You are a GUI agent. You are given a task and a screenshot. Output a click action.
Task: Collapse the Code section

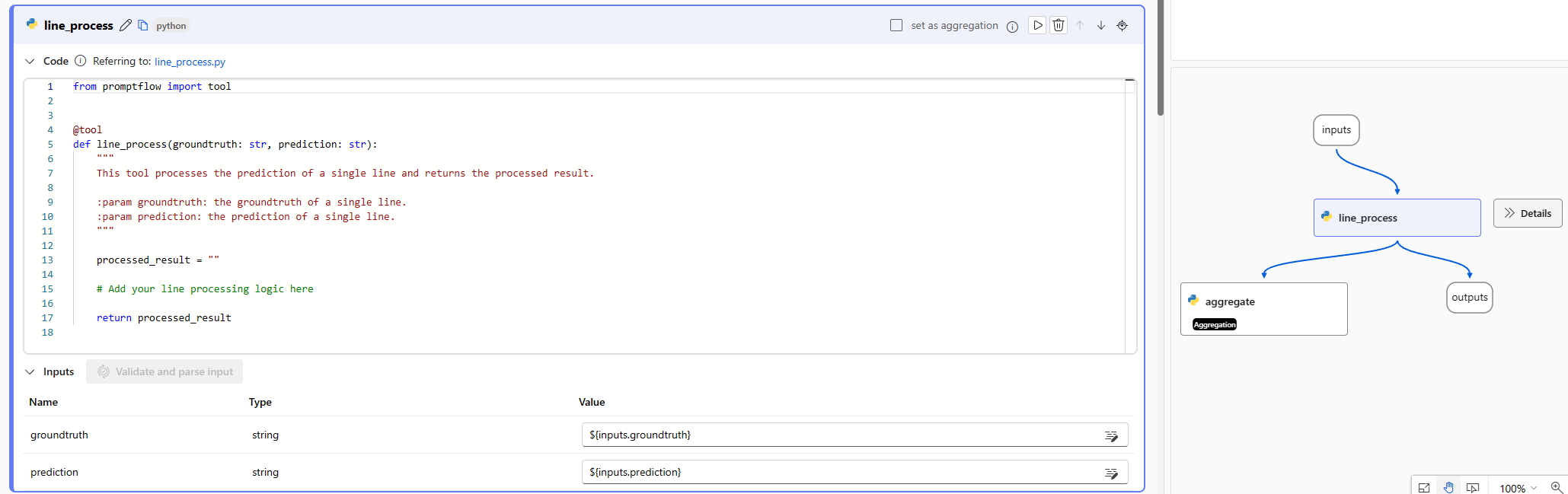tap(30, 61)
